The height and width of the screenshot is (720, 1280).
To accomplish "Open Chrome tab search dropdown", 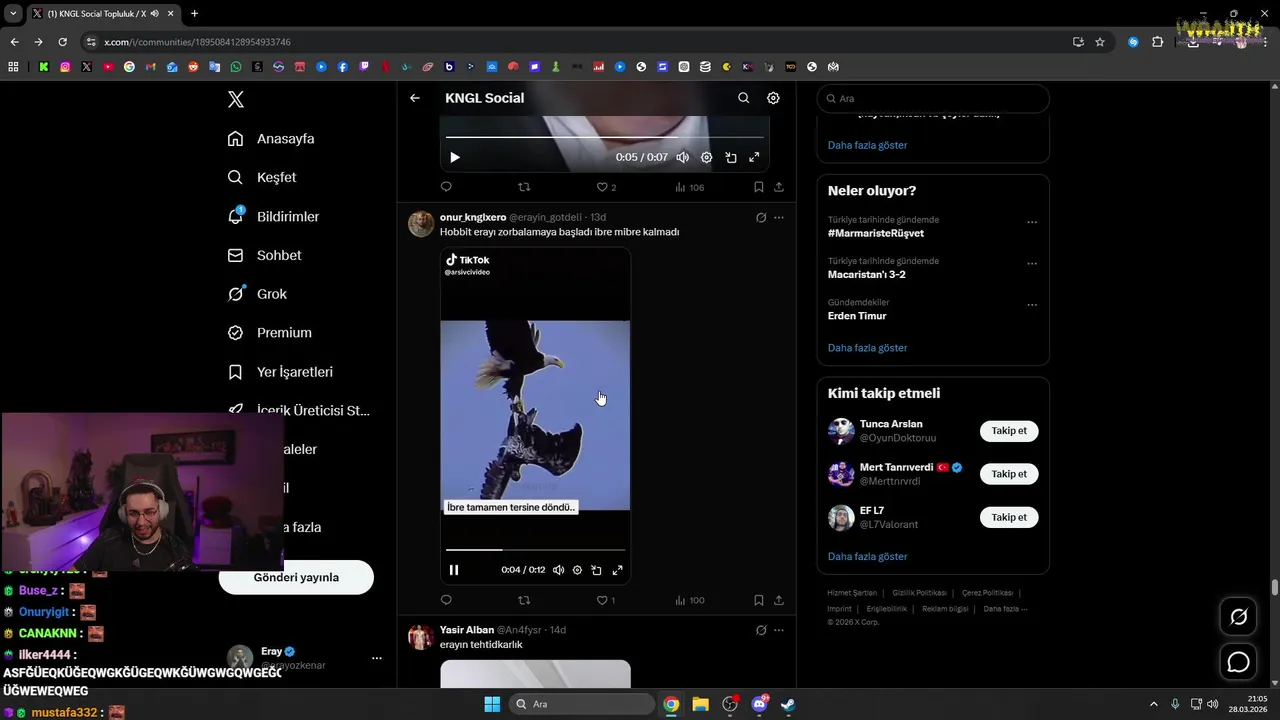I will coord(13,13).
